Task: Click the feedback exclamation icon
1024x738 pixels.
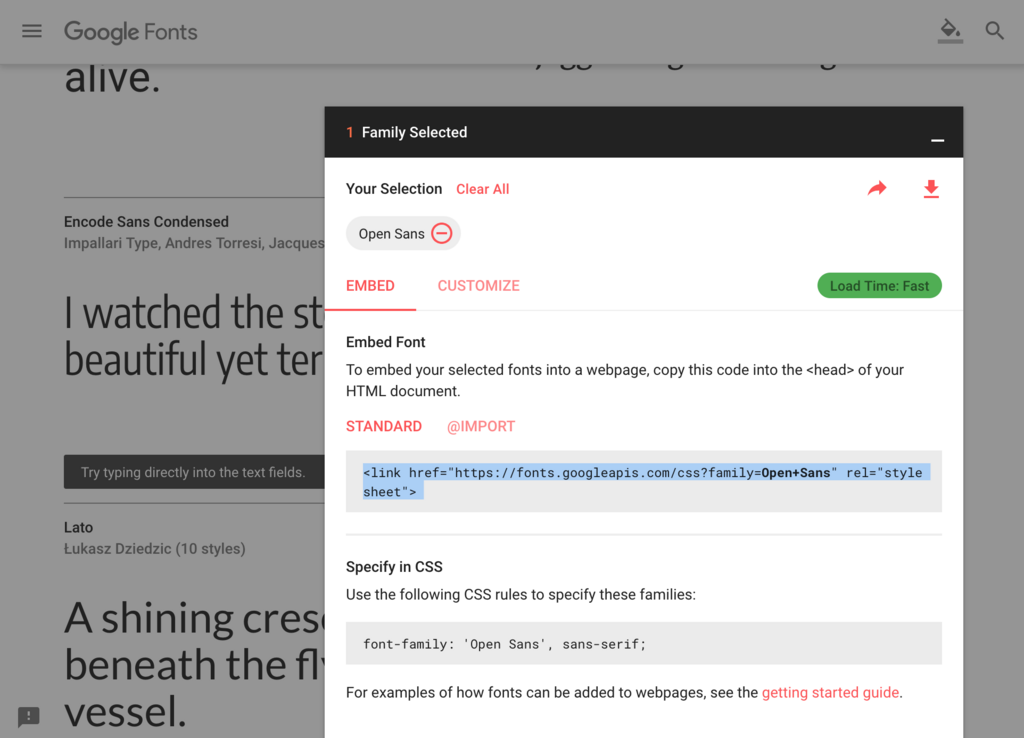Action: [x=29, y=716]
